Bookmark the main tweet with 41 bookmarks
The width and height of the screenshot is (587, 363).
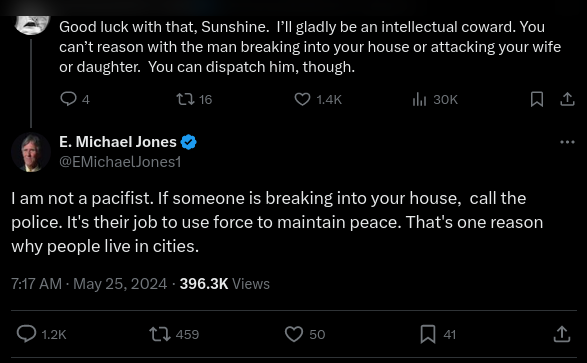[x=438, y=334]
